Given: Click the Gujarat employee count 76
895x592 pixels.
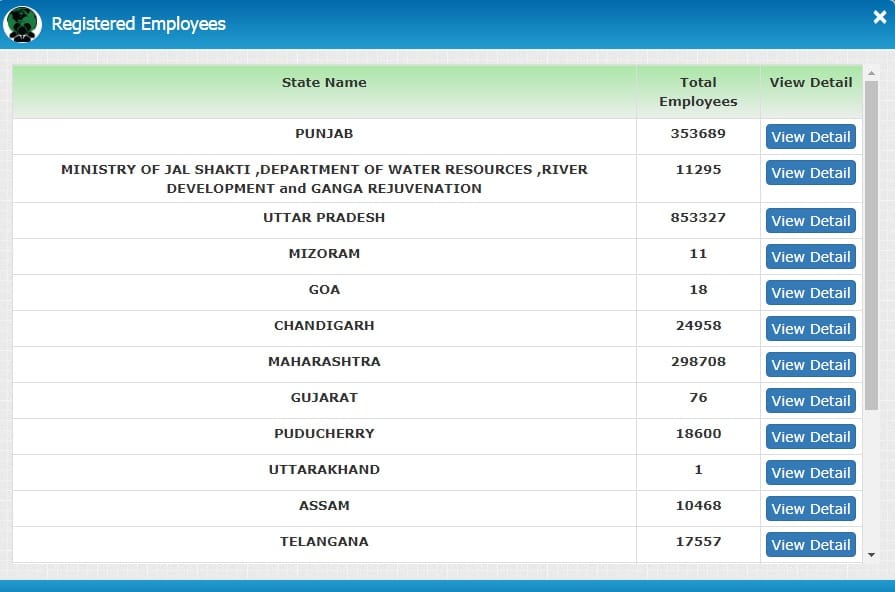Looking at the screenshot, I should pyautogui.click(x=698, y=397).
